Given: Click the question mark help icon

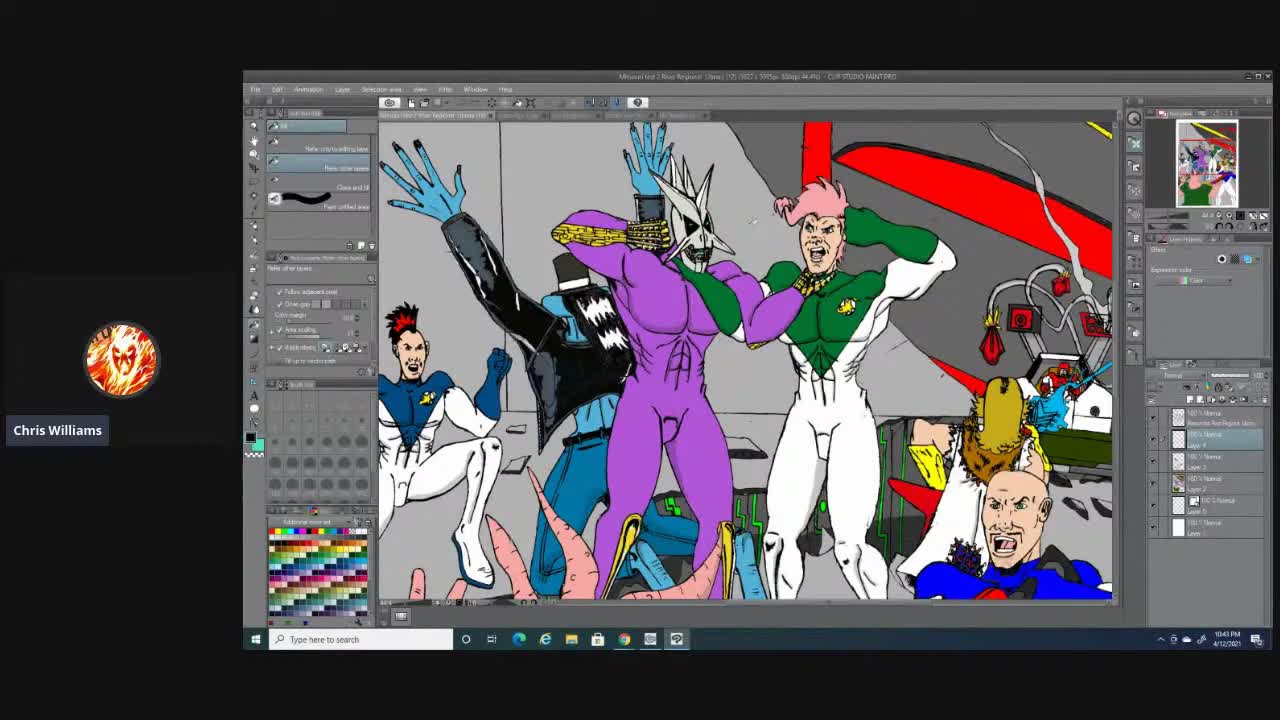Looking at the screenshot, I should tap(638, 102).
